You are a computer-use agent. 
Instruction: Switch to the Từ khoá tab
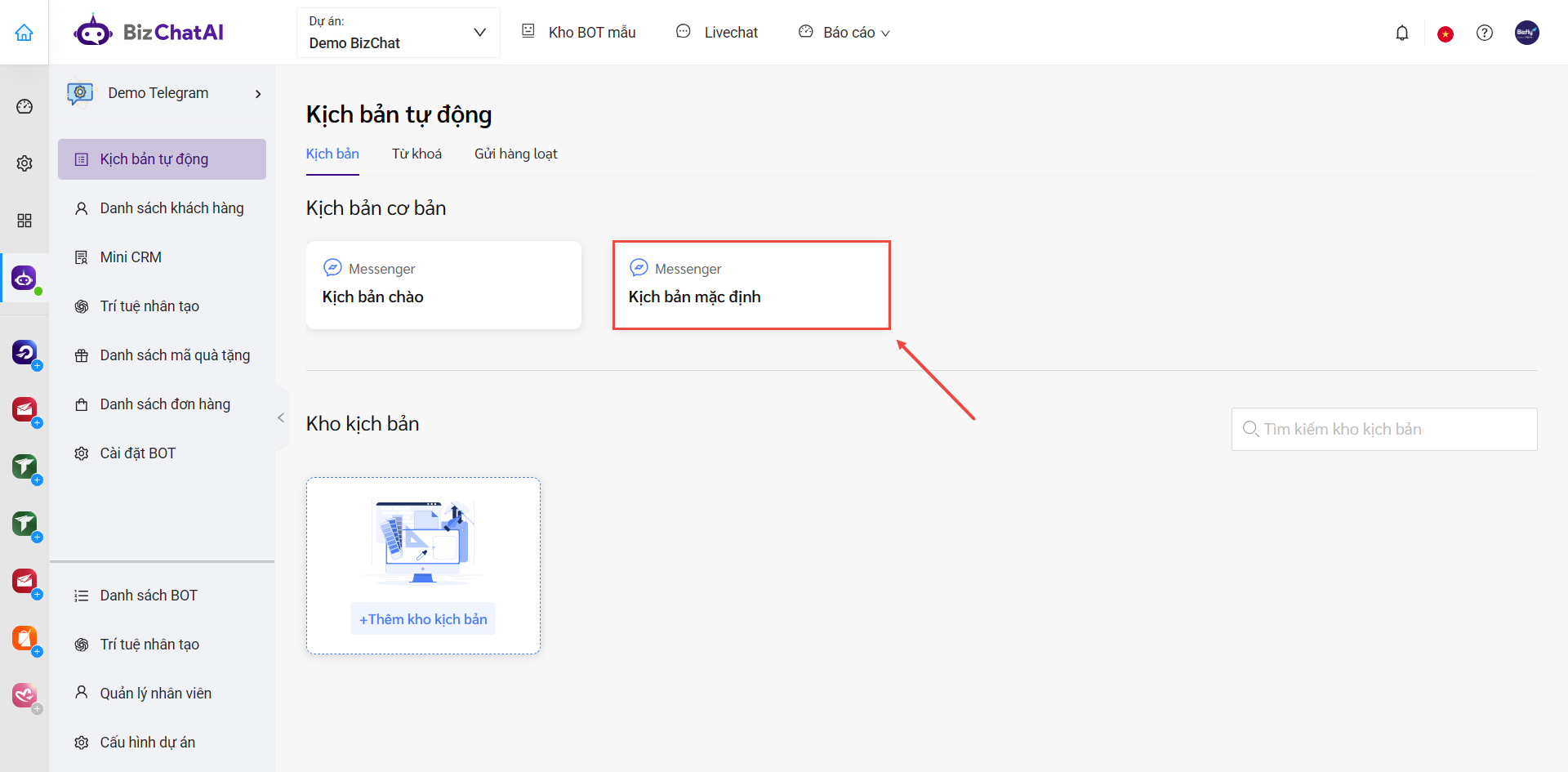[x=416, y=154]
